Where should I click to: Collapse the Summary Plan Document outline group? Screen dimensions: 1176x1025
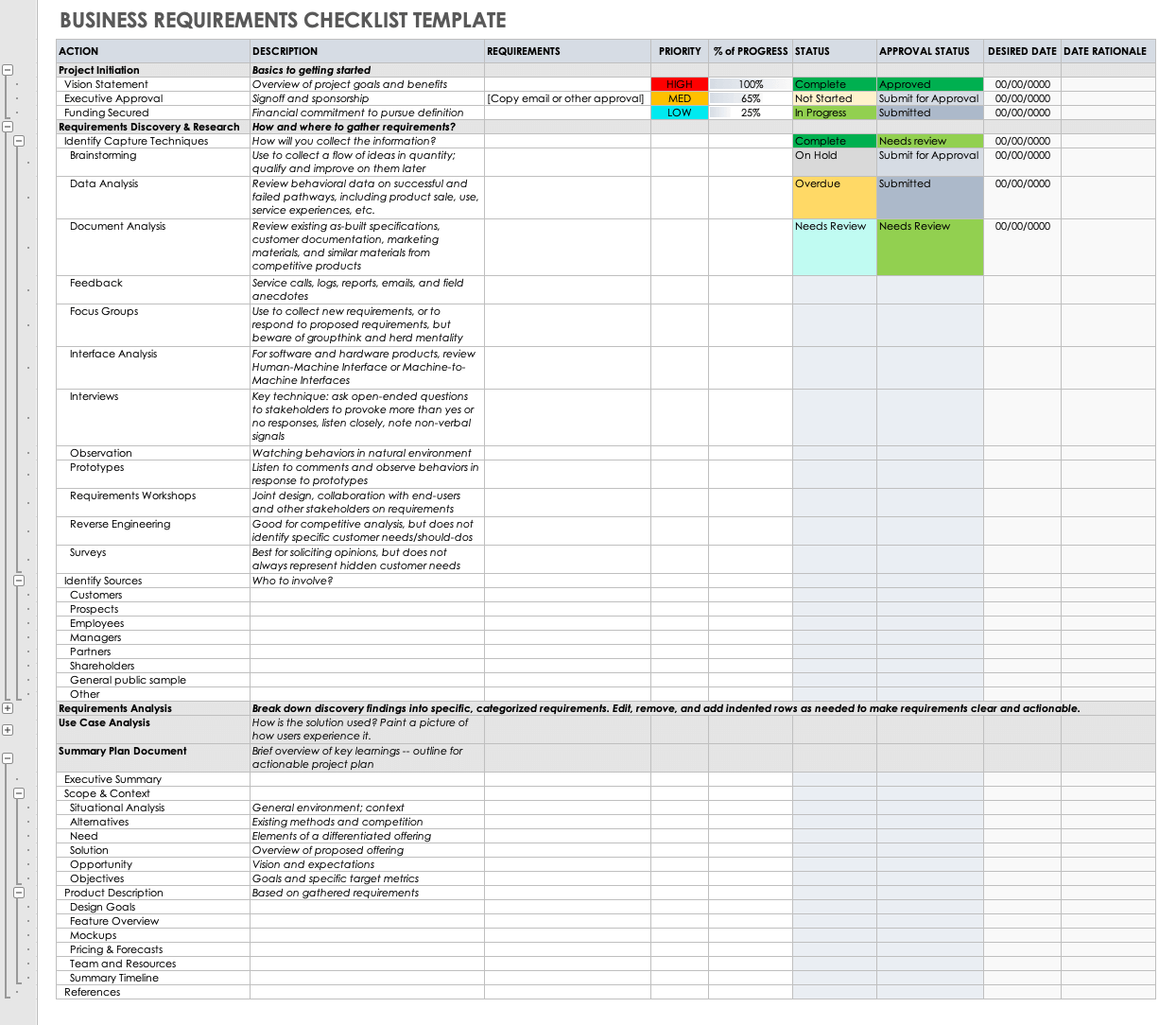[8, 757]
